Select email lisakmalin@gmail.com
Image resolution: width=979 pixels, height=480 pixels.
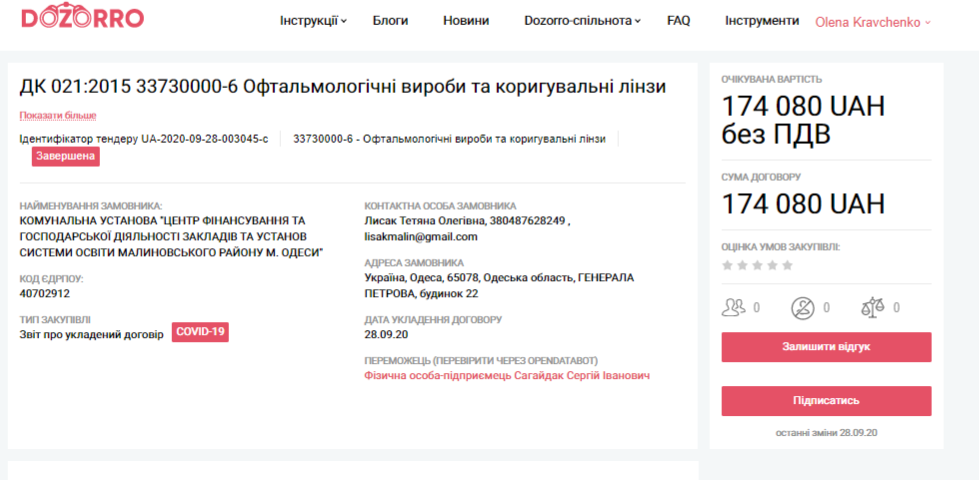coord(421,237)
